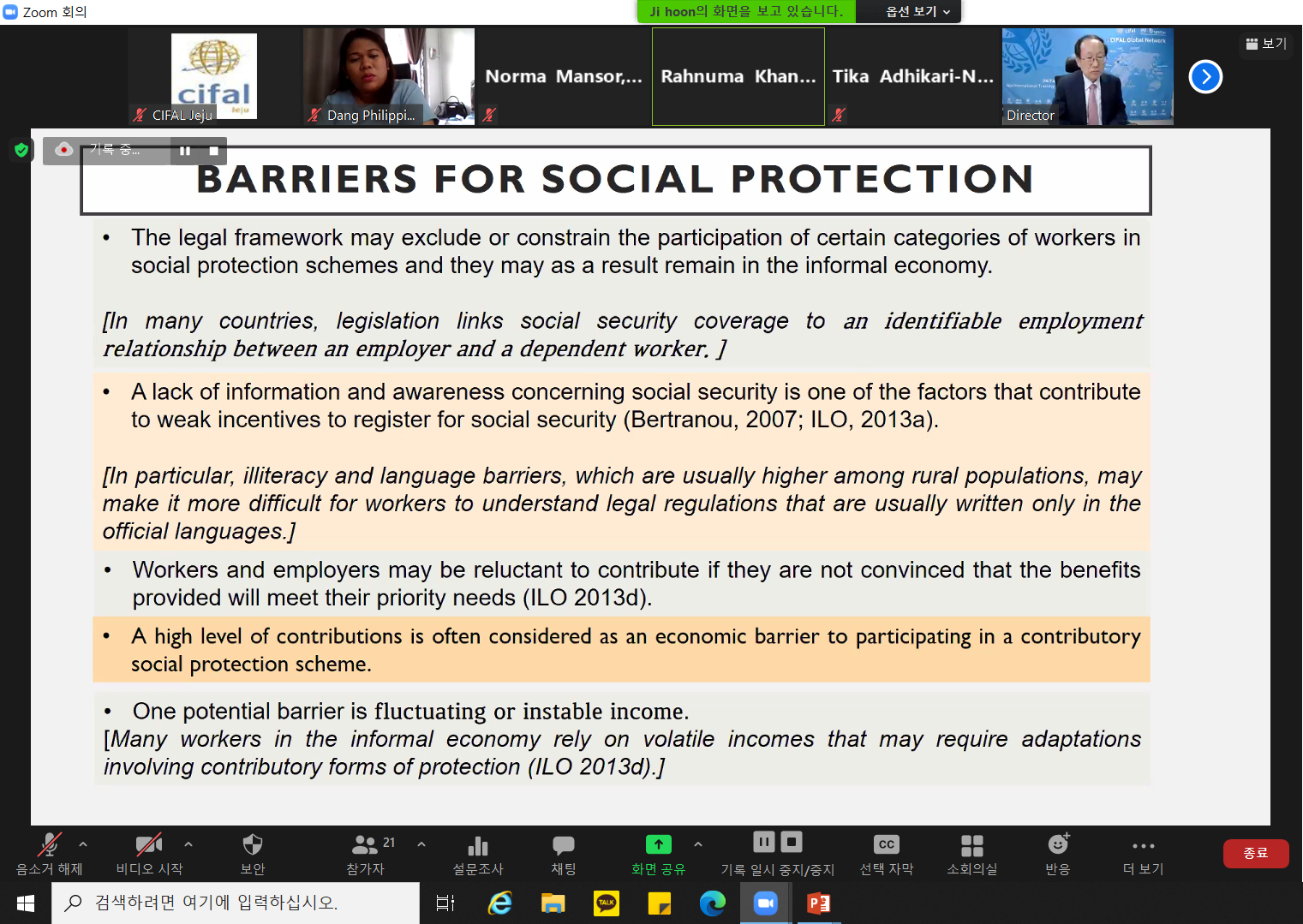This screenshot has width=1303, height=924.
Task: Open the 보안 security shield menu
Action: 253,854
